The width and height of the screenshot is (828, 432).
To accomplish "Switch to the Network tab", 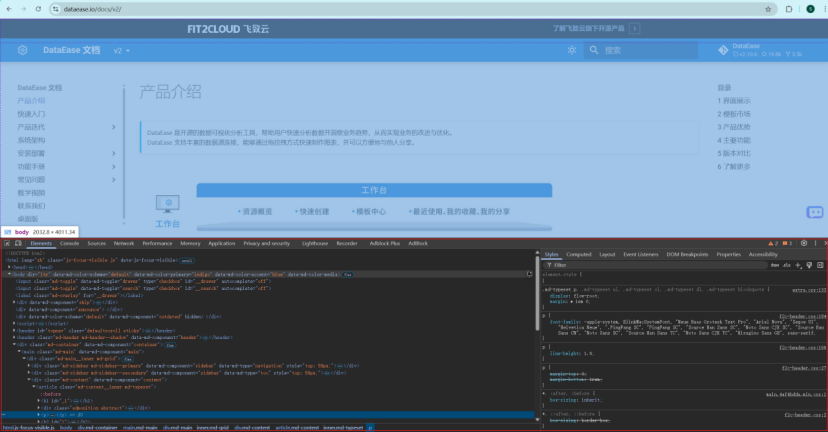I will point(124,243).
